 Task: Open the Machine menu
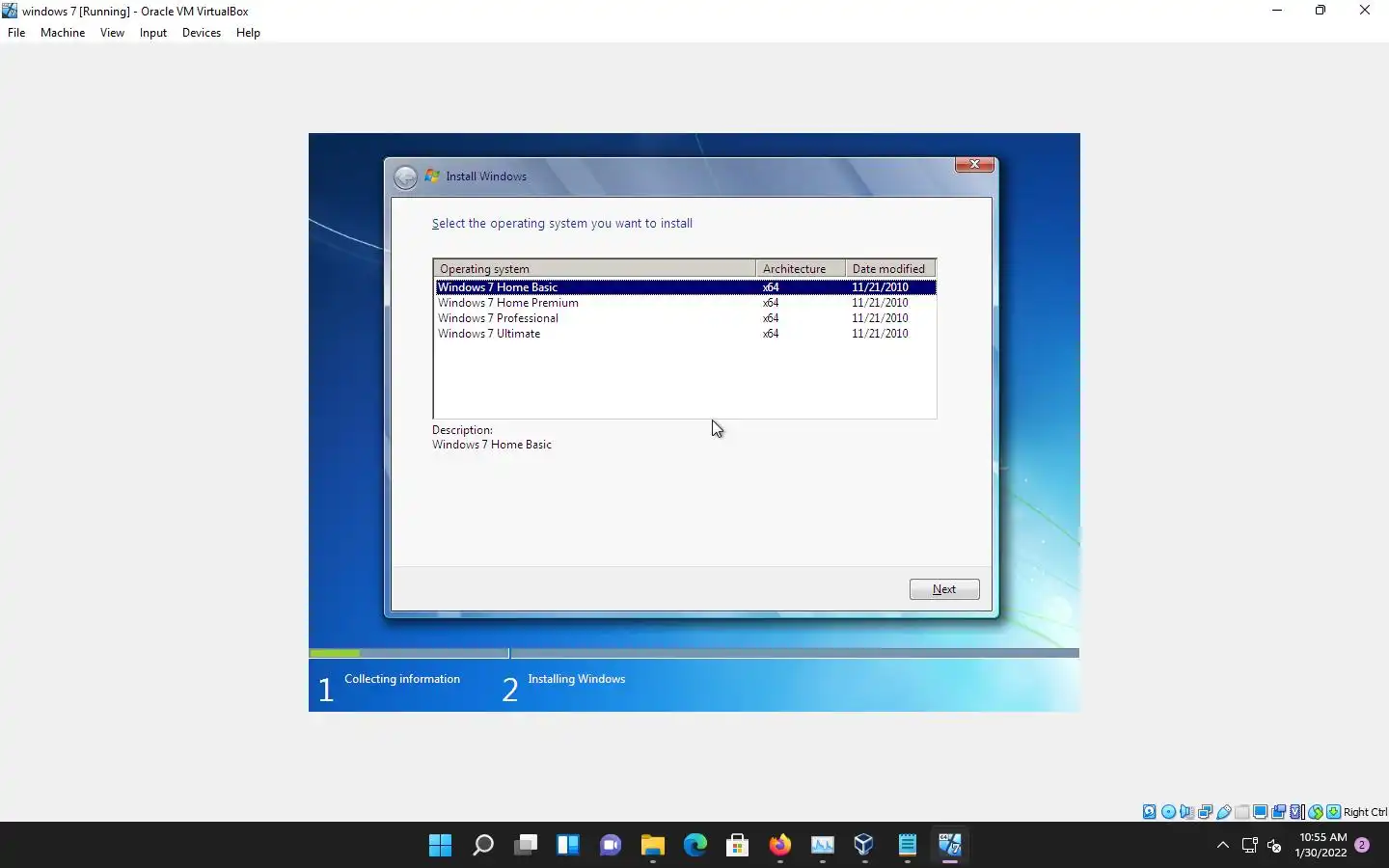tap(63, 32)
